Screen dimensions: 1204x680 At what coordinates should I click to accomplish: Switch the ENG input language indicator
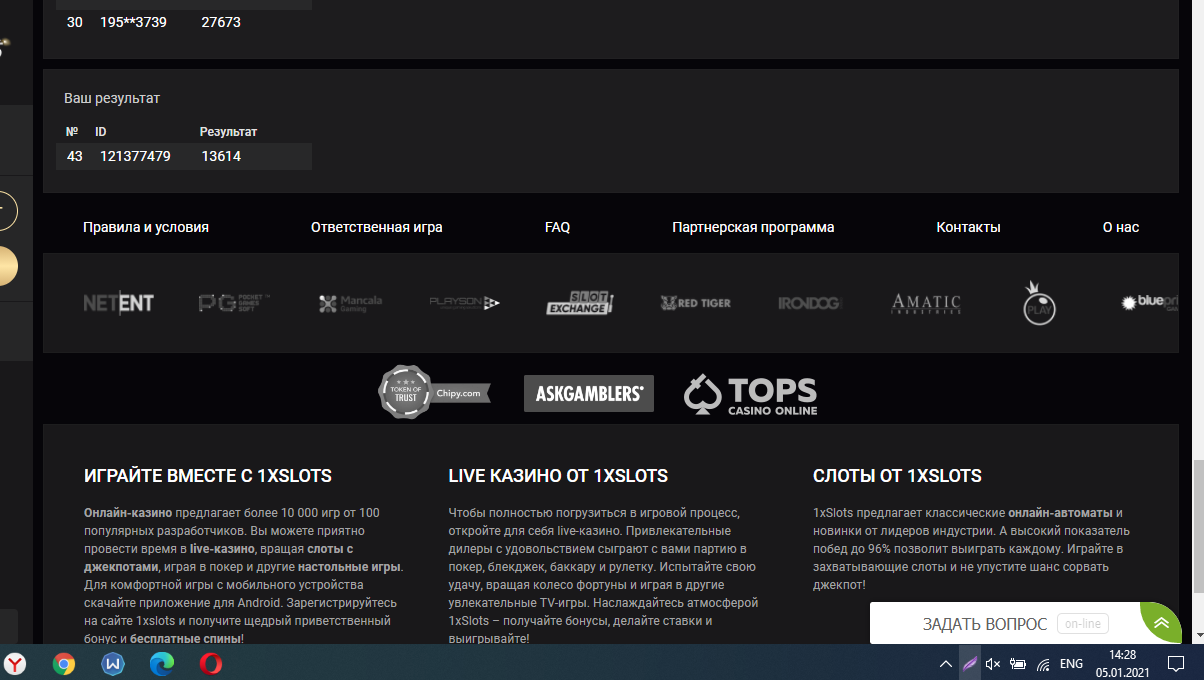[x=1072, y=663]
